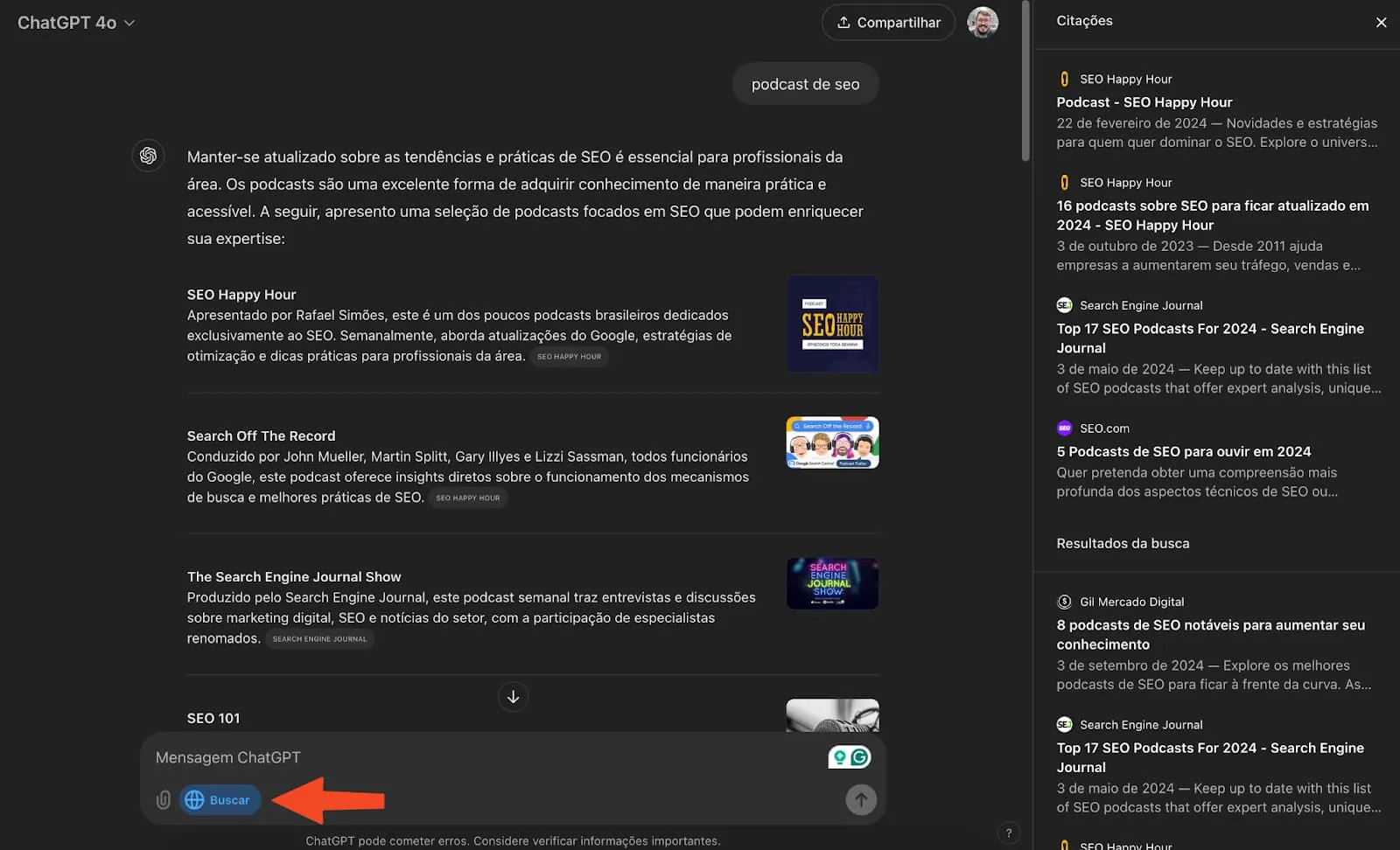Click the 'SEO Happy Hour' podcast title heading
1400x850 pixels.
(241, 295)
